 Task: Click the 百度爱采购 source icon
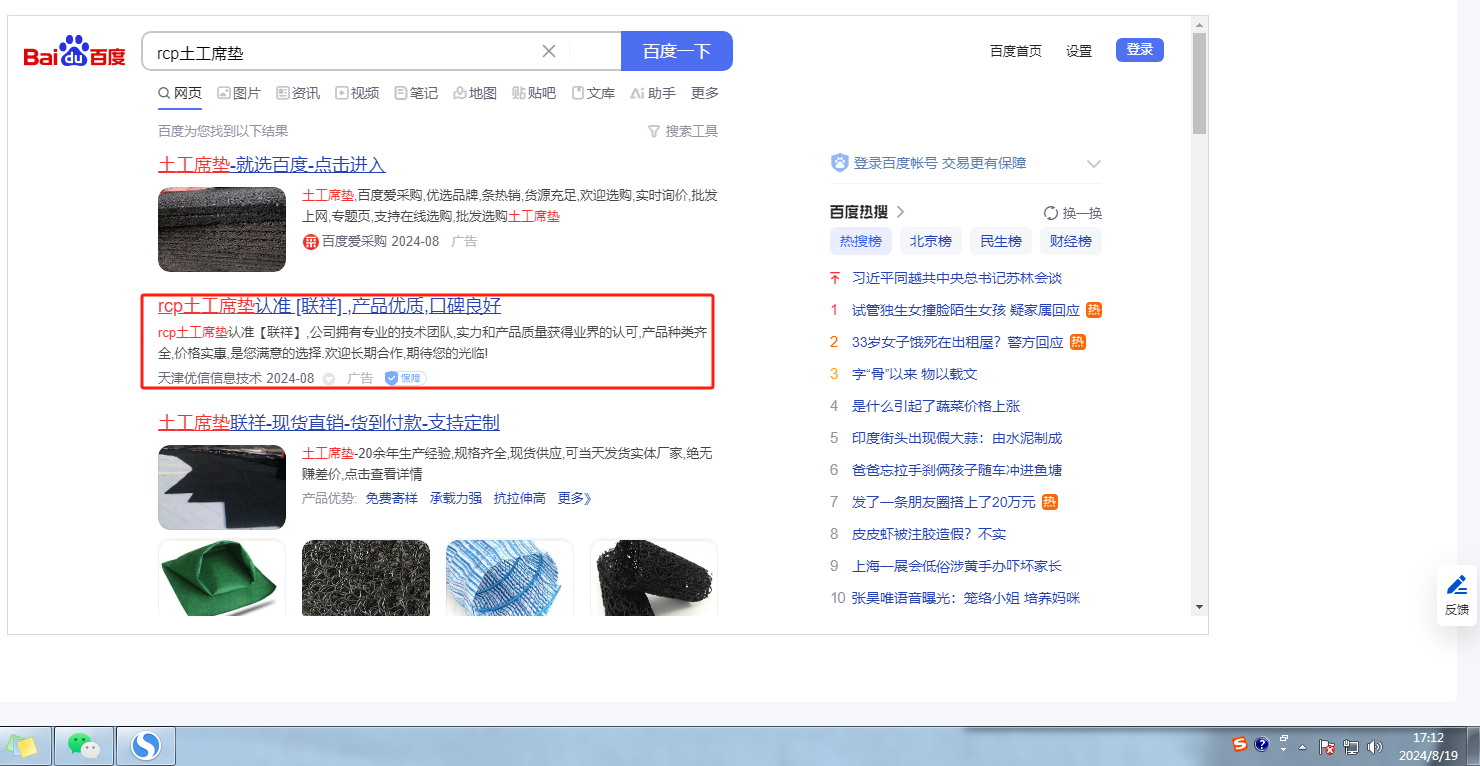[x=311, y=241]
